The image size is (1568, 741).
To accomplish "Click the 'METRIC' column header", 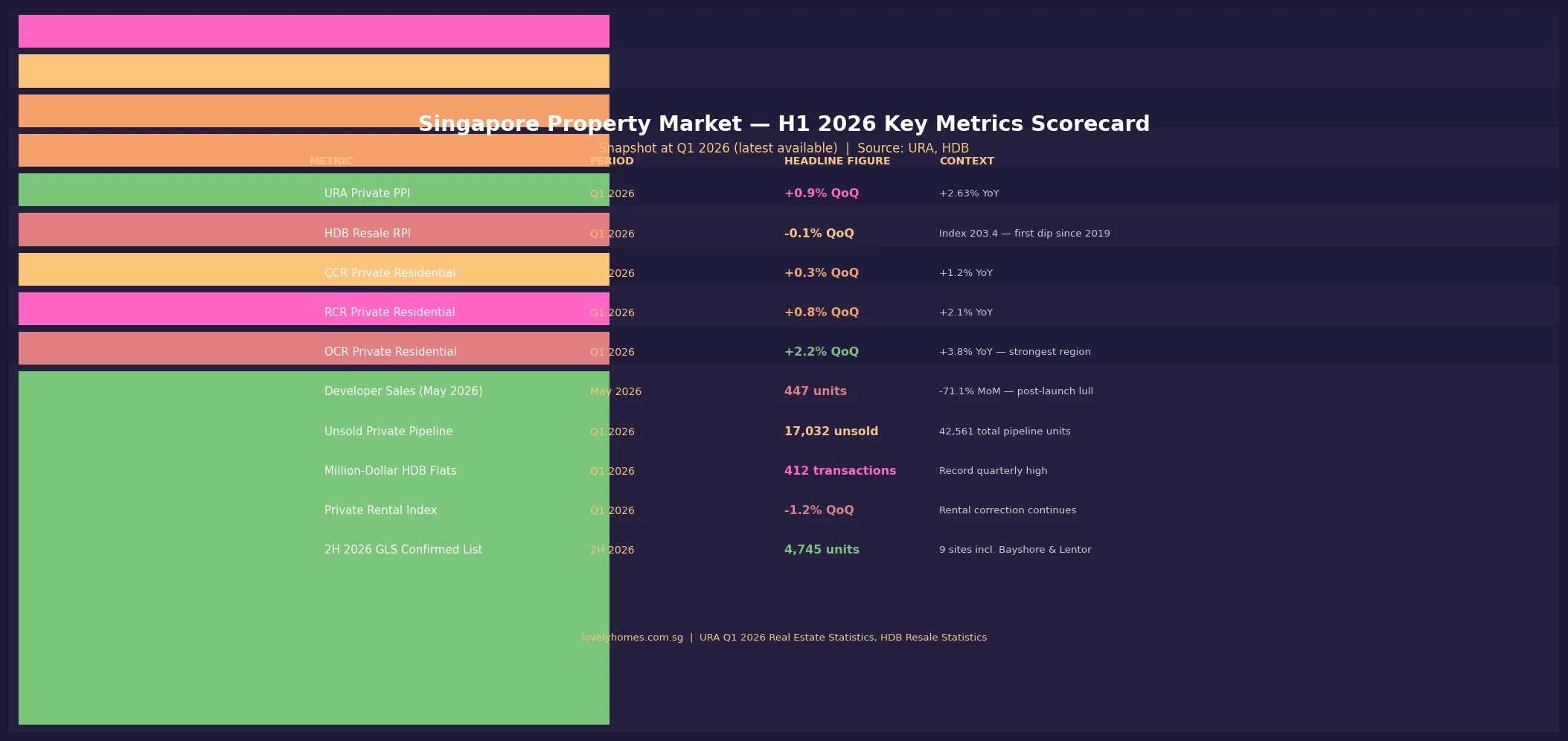I will pos(331,161).
